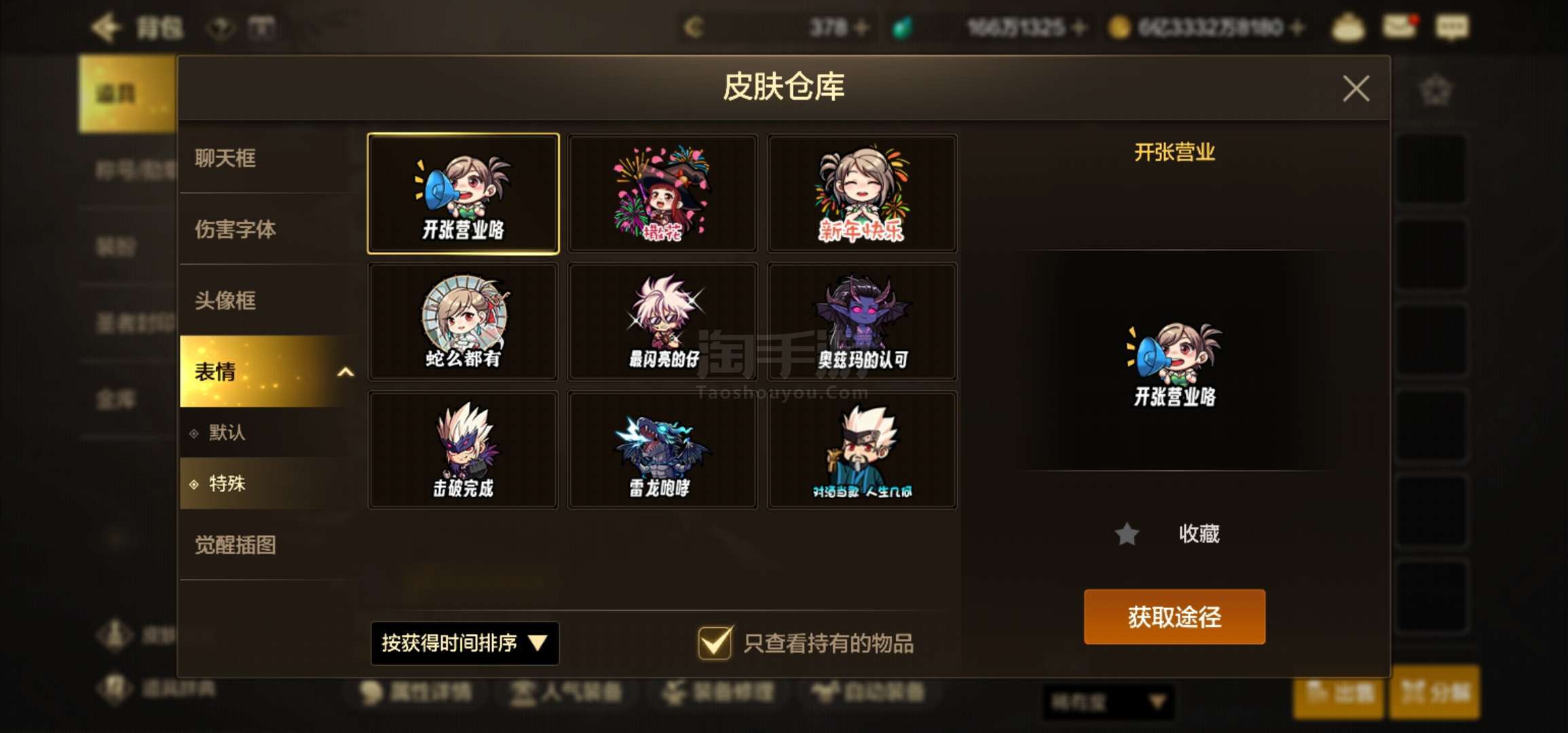Select the 奥兹玛的认可 demon emote
The width and height of the screenshot is (1568, 733).
[862, 322]
